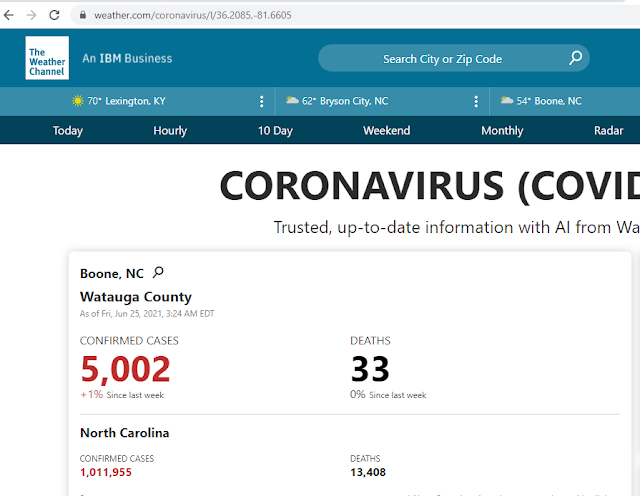Select the weather.com URL in the address bar
The width and height of the screenshot is (640, 496).
point(193,15)
